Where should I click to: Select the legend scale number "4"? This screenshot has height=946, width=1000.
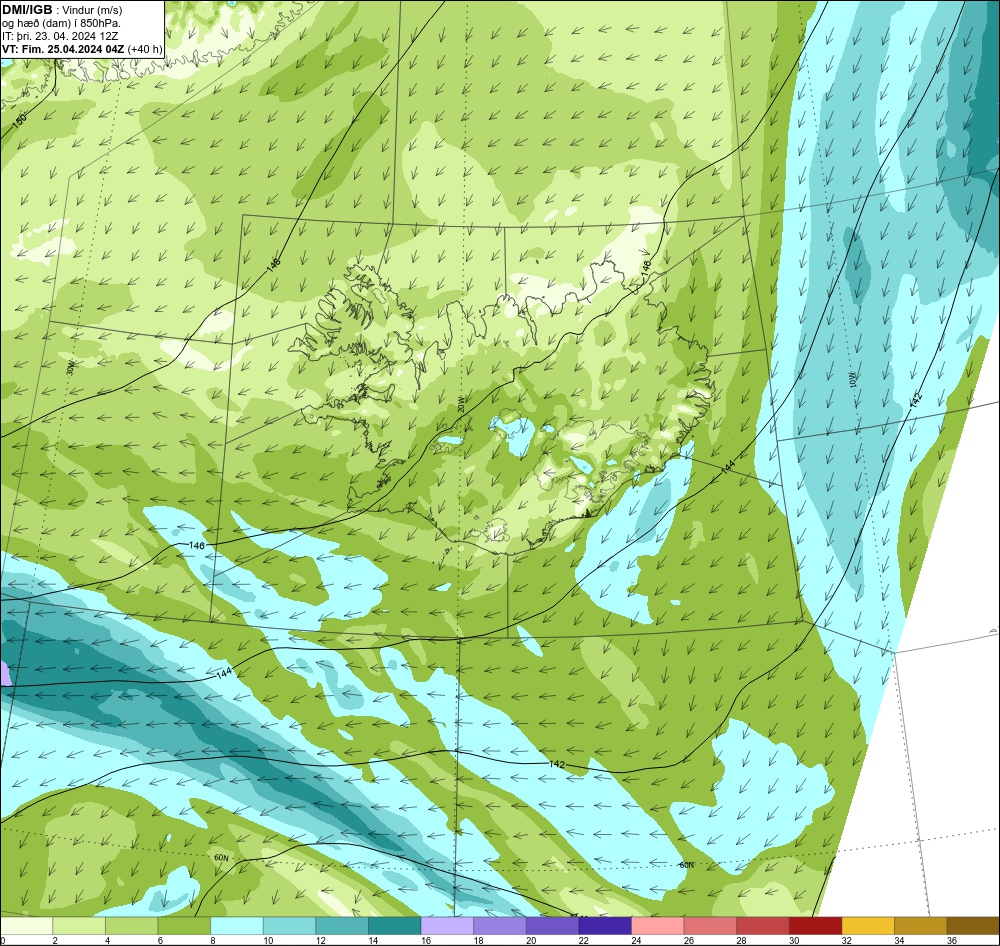point(107,940)
